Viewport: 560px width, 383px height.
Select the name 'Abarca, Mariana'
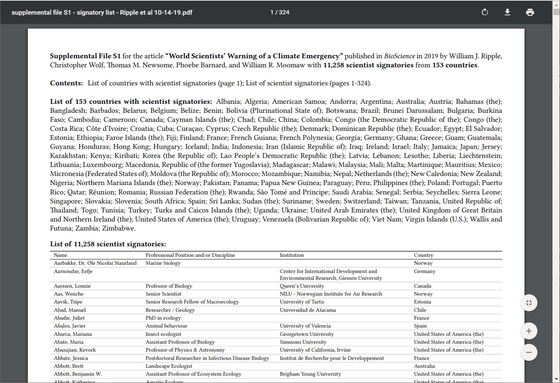pos(72,334)
